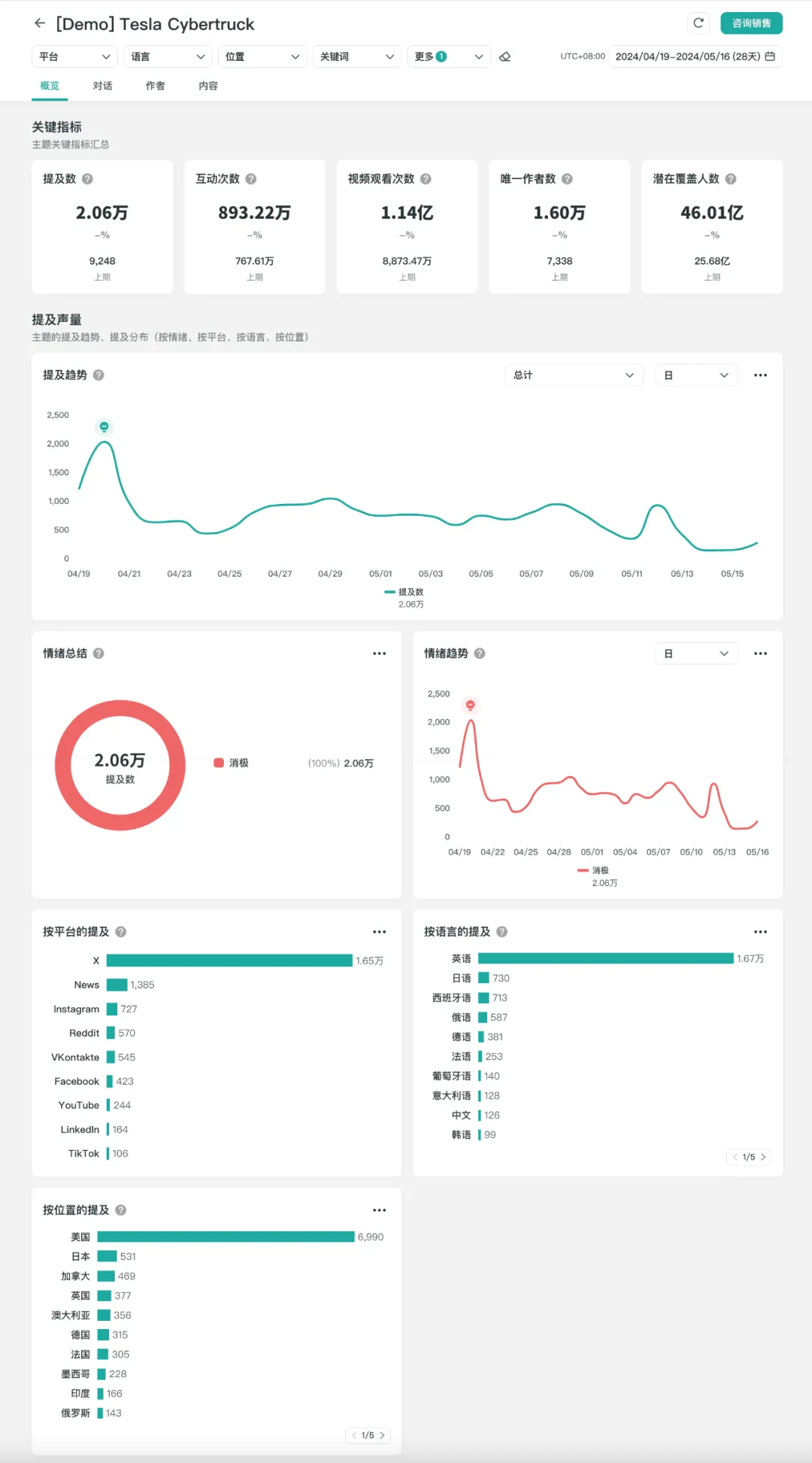The height and width of the screenshot is (1463, 812).
Task: Switch to the 对话 tab
Action: [x=103, y=86]
